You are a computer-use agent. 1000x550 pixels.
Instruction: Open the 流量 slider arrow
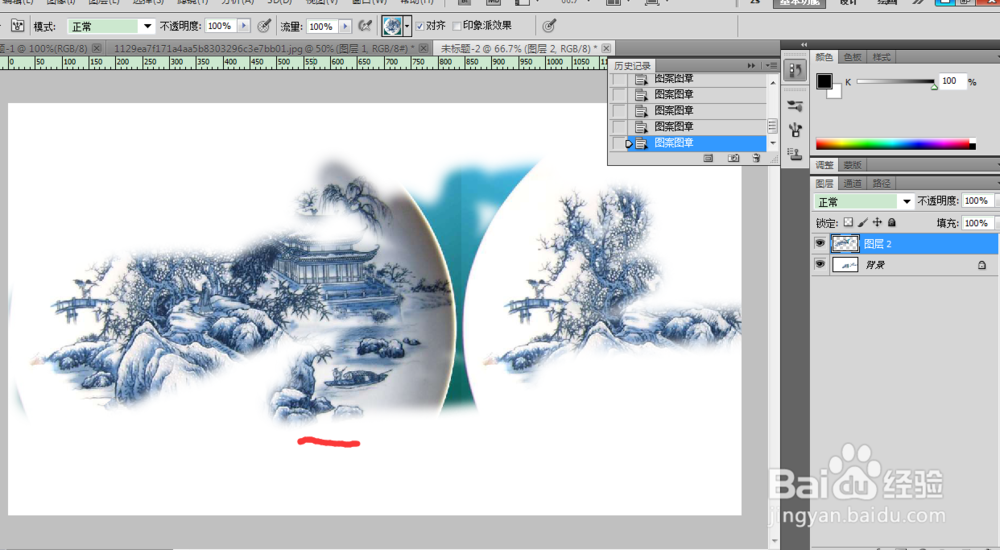click(x=345, y=26)
